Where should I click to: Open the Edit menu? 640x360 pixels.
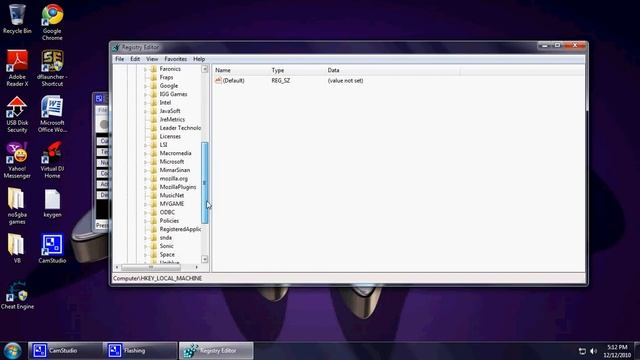pos(135,59)
